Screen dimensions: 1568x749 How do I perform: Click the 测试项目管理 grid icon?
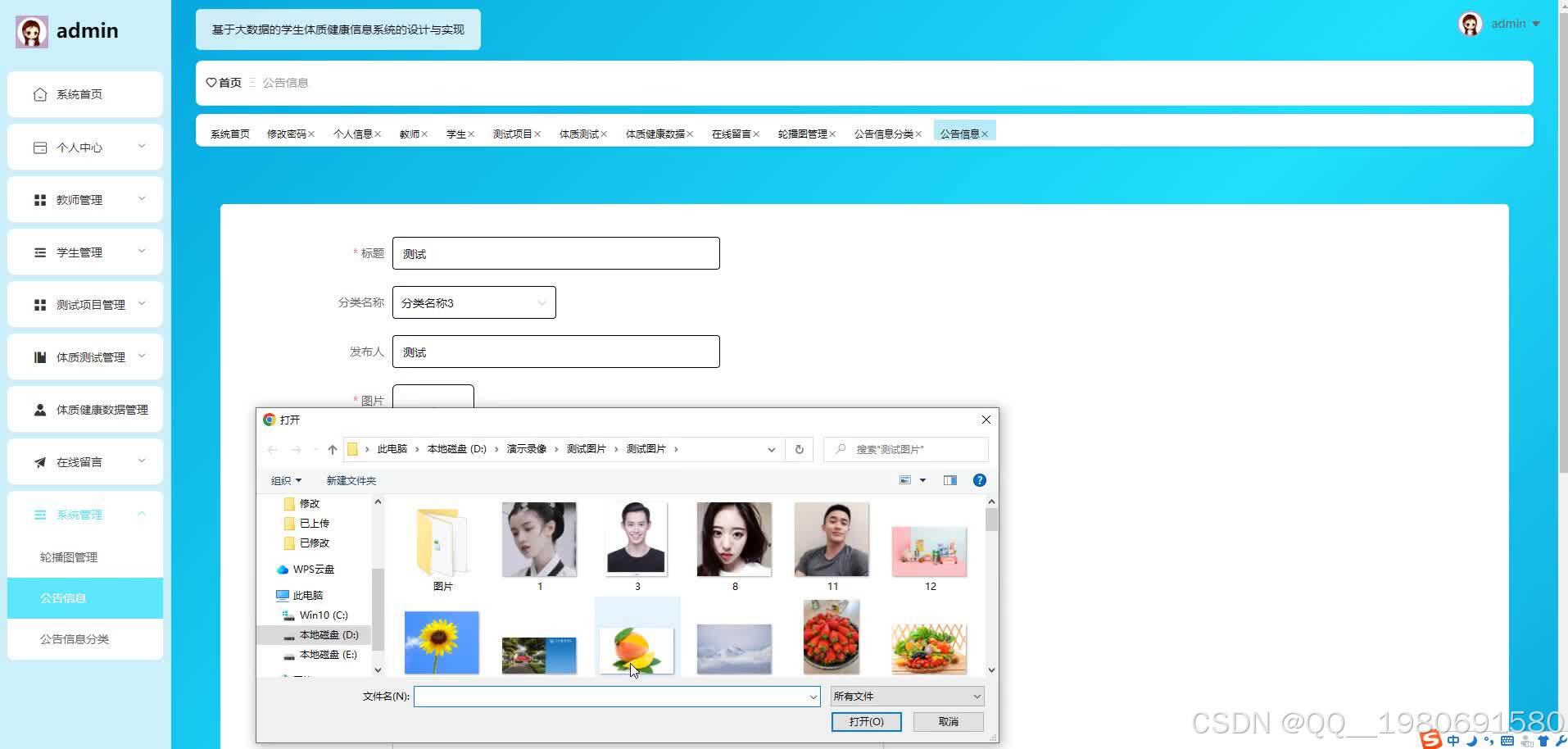[x=39, y=305]
